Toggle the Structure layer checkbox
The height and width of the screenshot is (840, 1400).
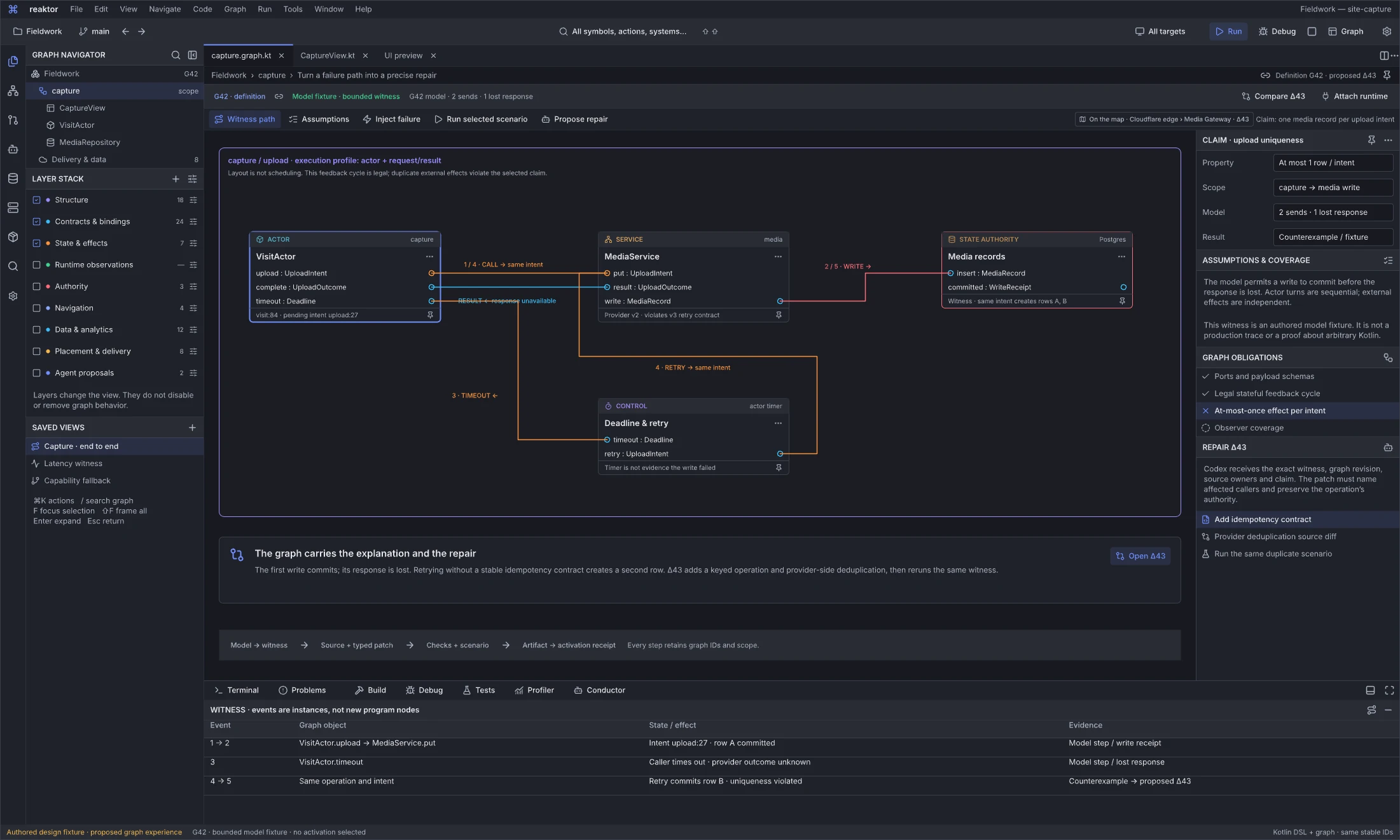[x=36, y=200]
